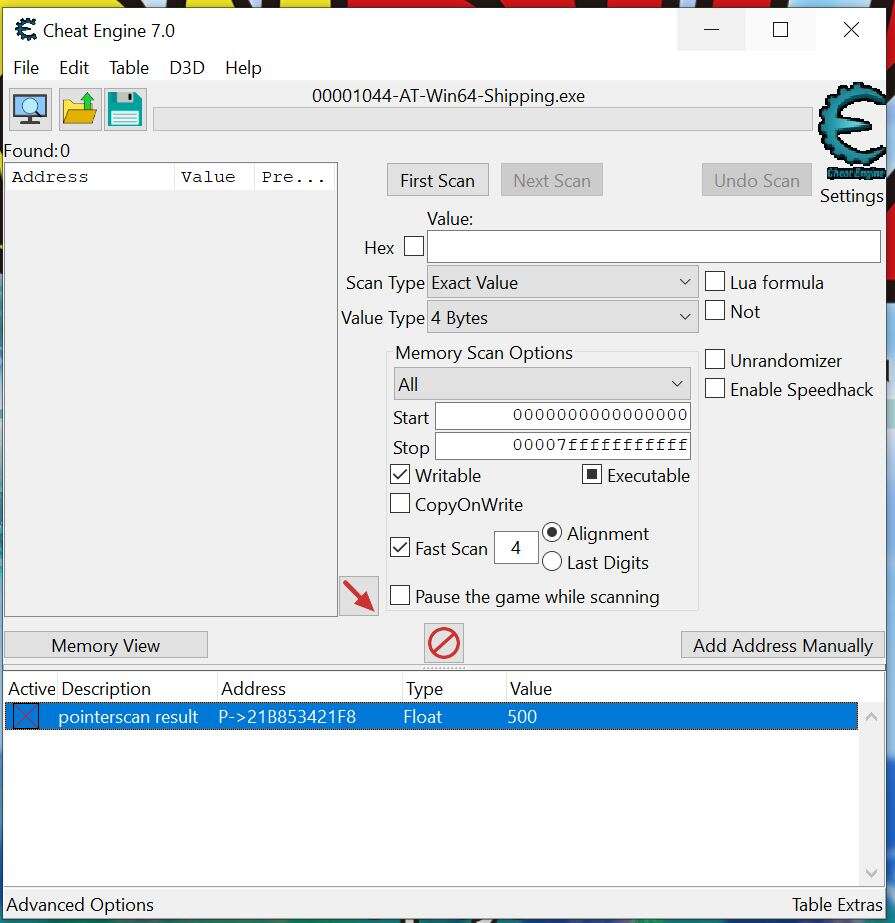The height and width of the screenshot is (923, 895).
Task: Click the open folder load table icon
Action: click(x=80, y=109)
